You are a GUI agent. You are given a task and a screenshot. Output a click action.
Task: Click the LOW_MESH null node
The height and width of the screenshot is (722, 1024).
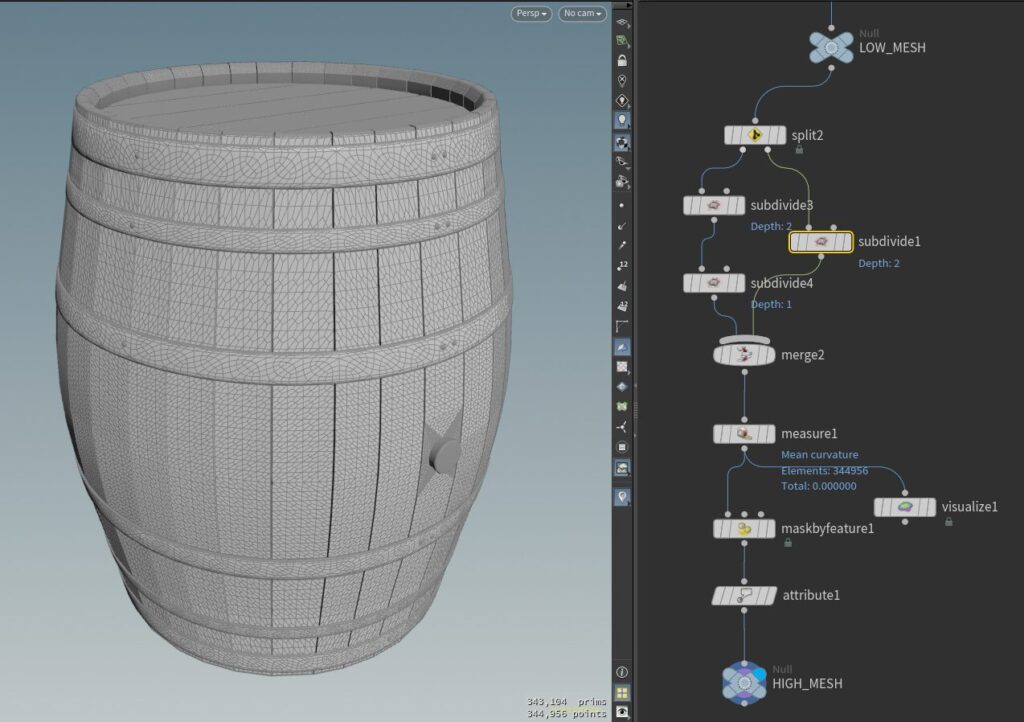(x=831, y=46)
